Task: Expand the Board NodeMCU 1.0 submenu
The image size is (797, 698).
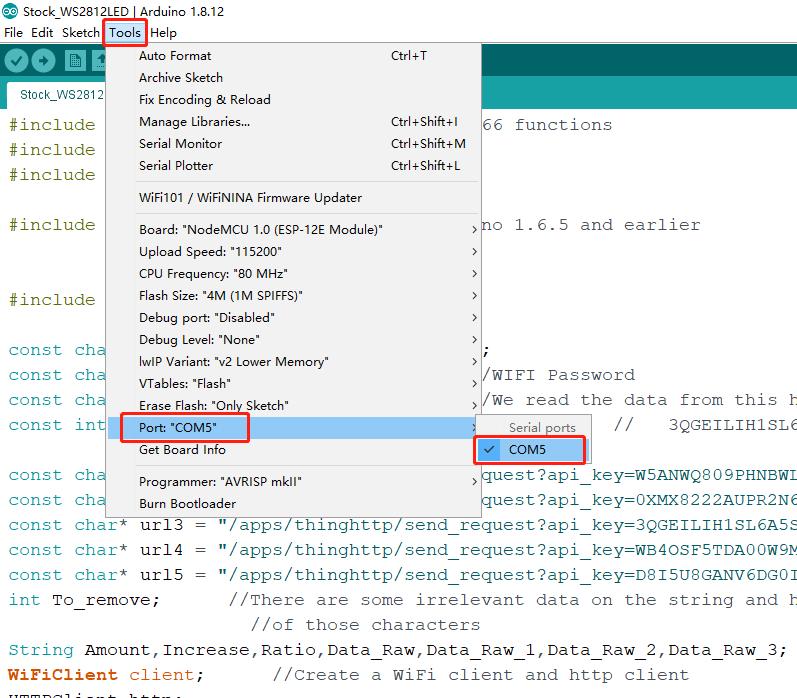Action: tap(260, 230)
